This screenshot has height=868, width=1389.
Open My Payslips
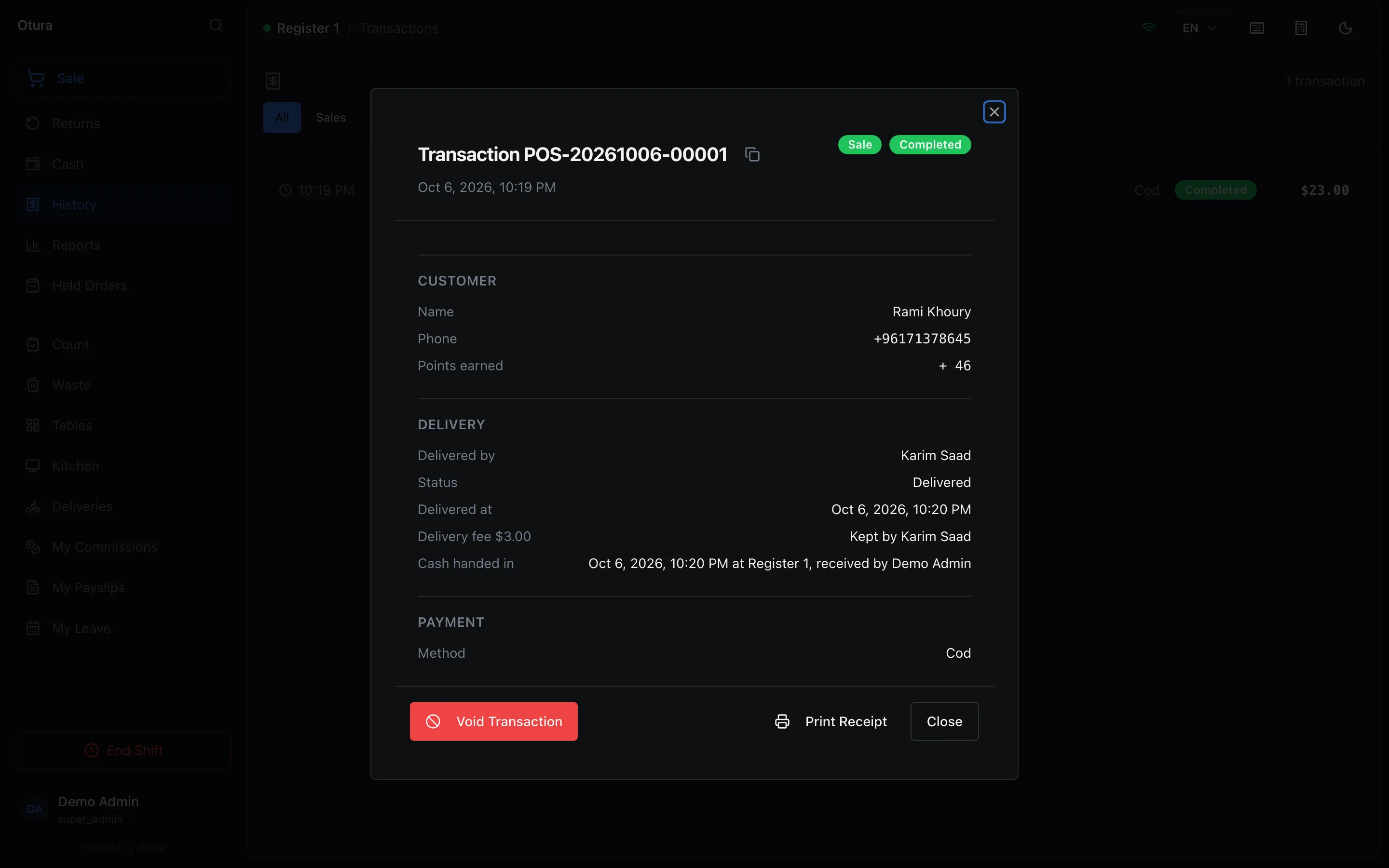point(123,587)
